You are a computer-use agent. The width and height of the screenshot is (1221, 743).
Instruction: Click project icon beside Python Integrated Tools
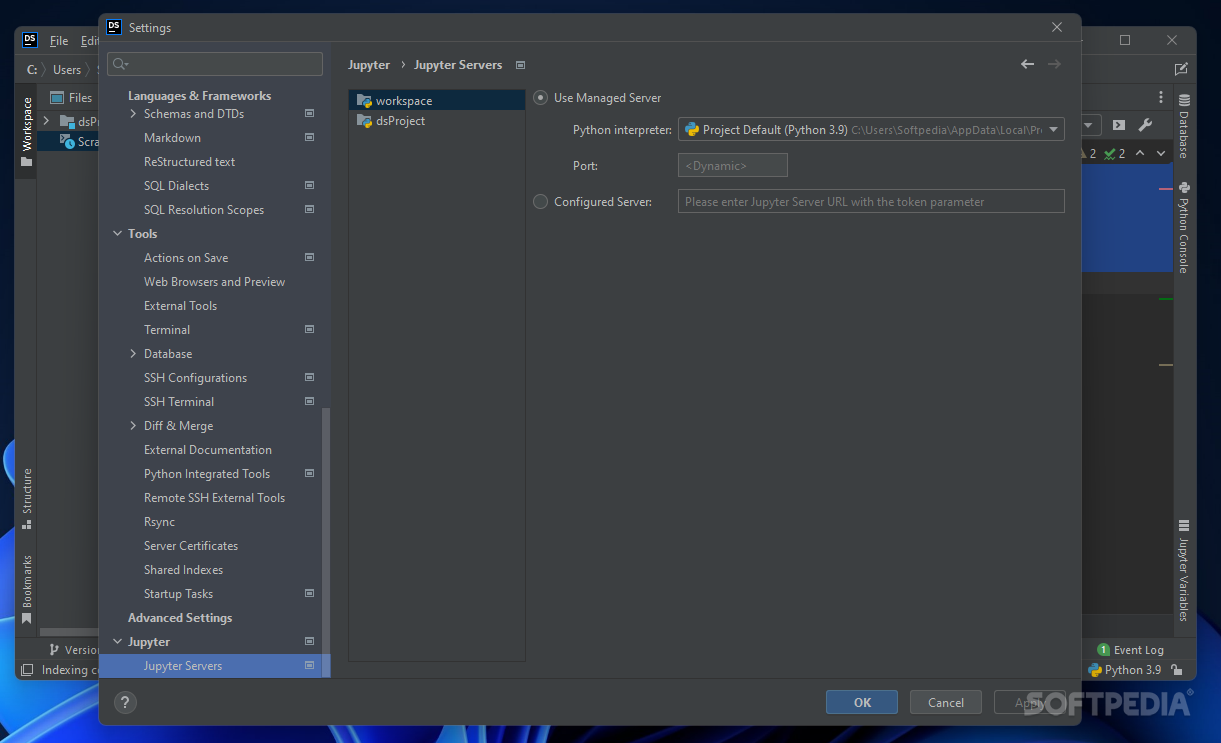point(309,474)
